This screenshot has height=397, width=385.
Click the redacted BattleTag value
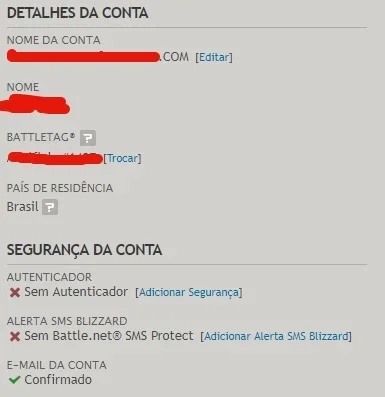pos(55,158)
